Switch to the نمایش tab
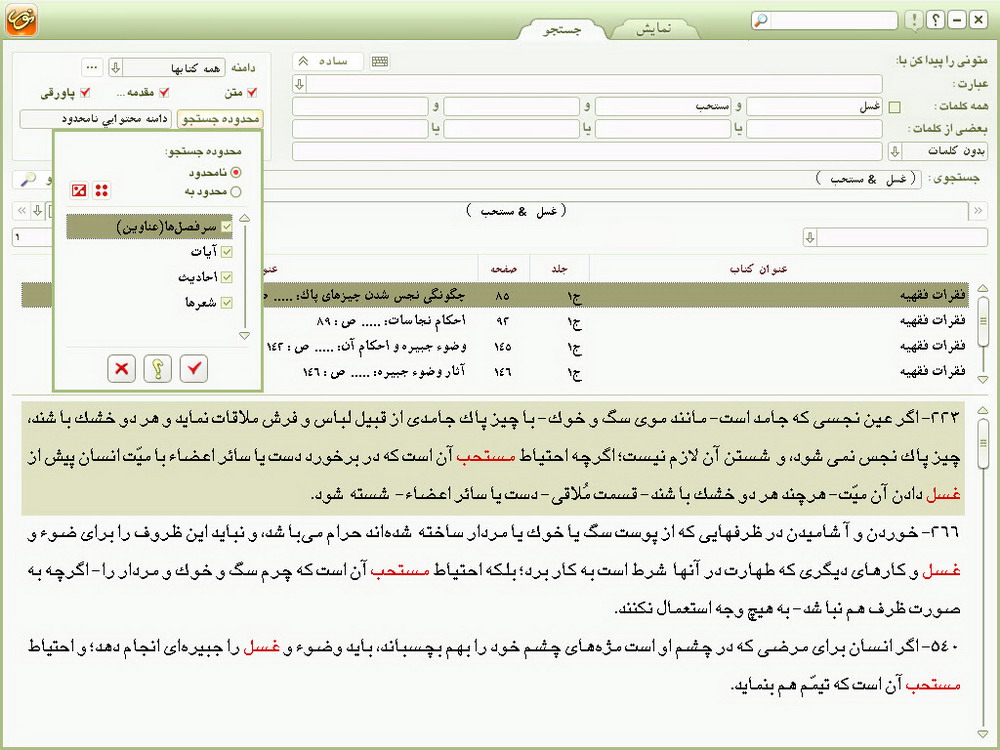This screenshot has width=1000, height=750. (x=654, y=29)
